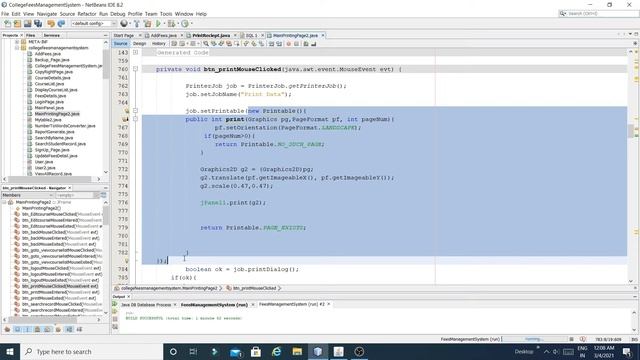Open the Tools menu

(x=166, y=14)
